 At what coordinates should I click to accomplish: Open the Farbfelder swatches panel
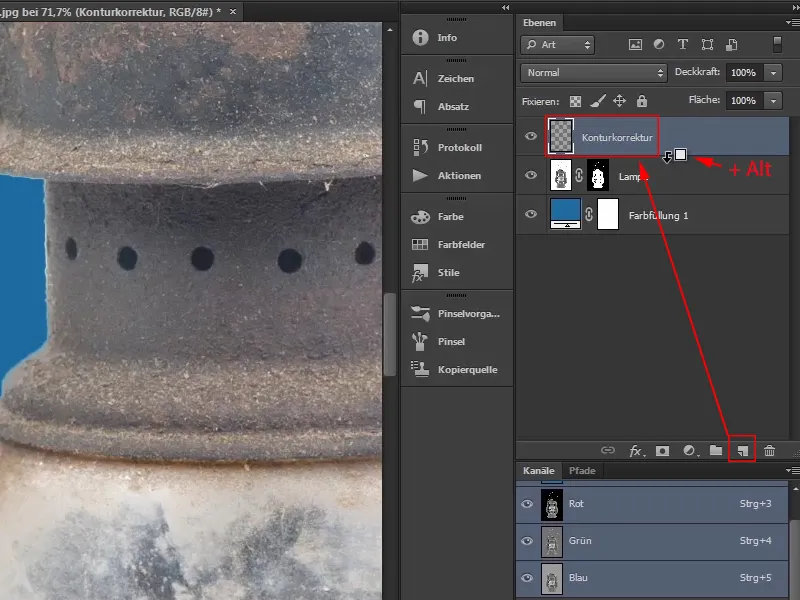click(448, 244)
